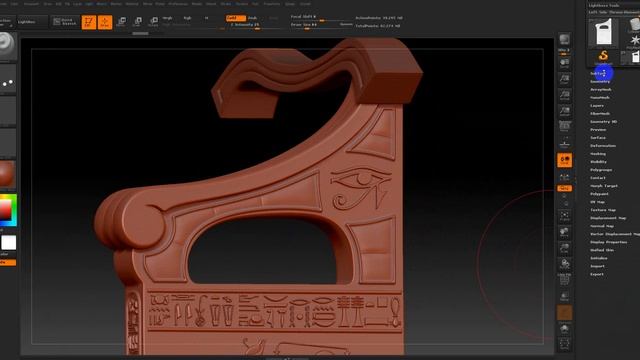Screen dimensions: 640x360
Task: Toggle Solo mode
Action: pyautogui.click(x=564, y=329)
